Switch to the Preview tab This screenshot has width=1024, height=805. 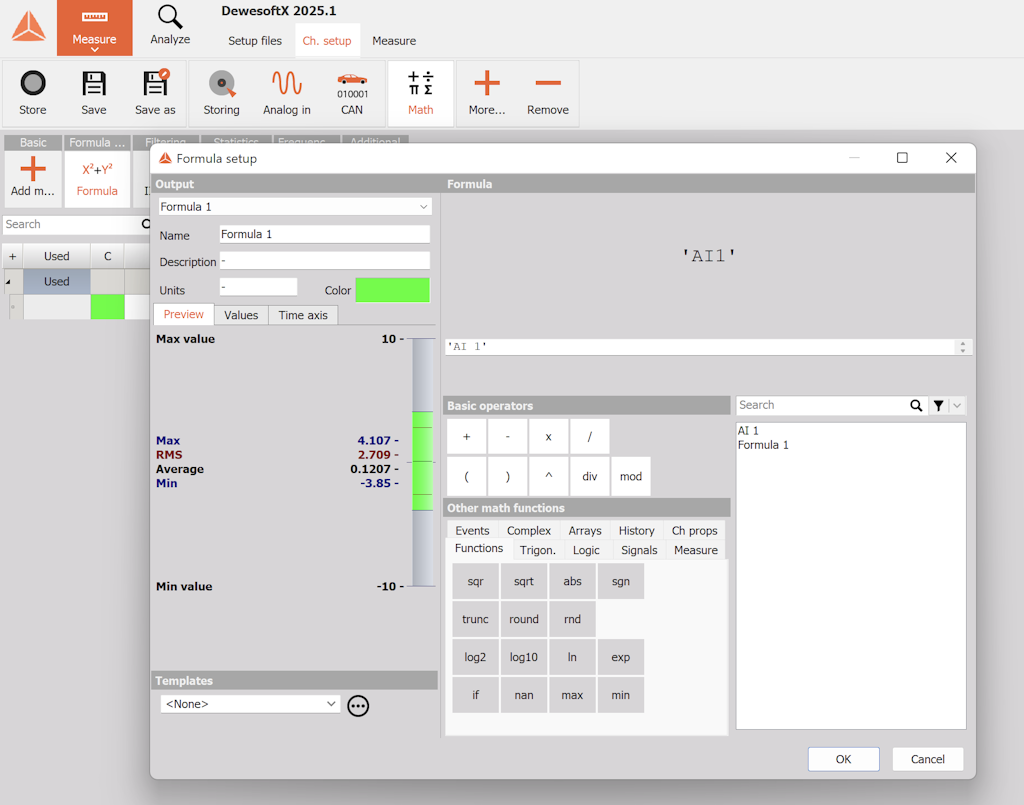coord(184,315)
